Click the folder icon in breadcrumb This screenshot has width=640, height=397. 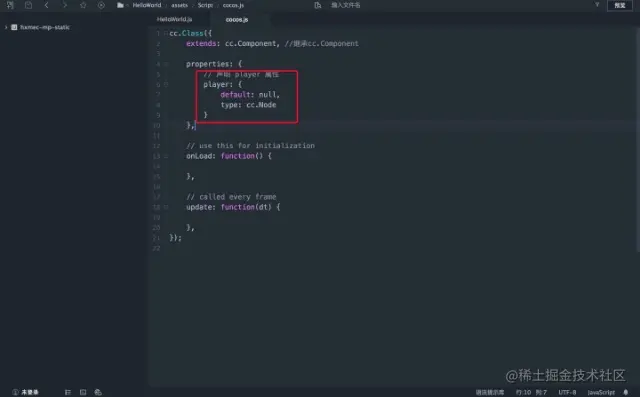(120, 5)
